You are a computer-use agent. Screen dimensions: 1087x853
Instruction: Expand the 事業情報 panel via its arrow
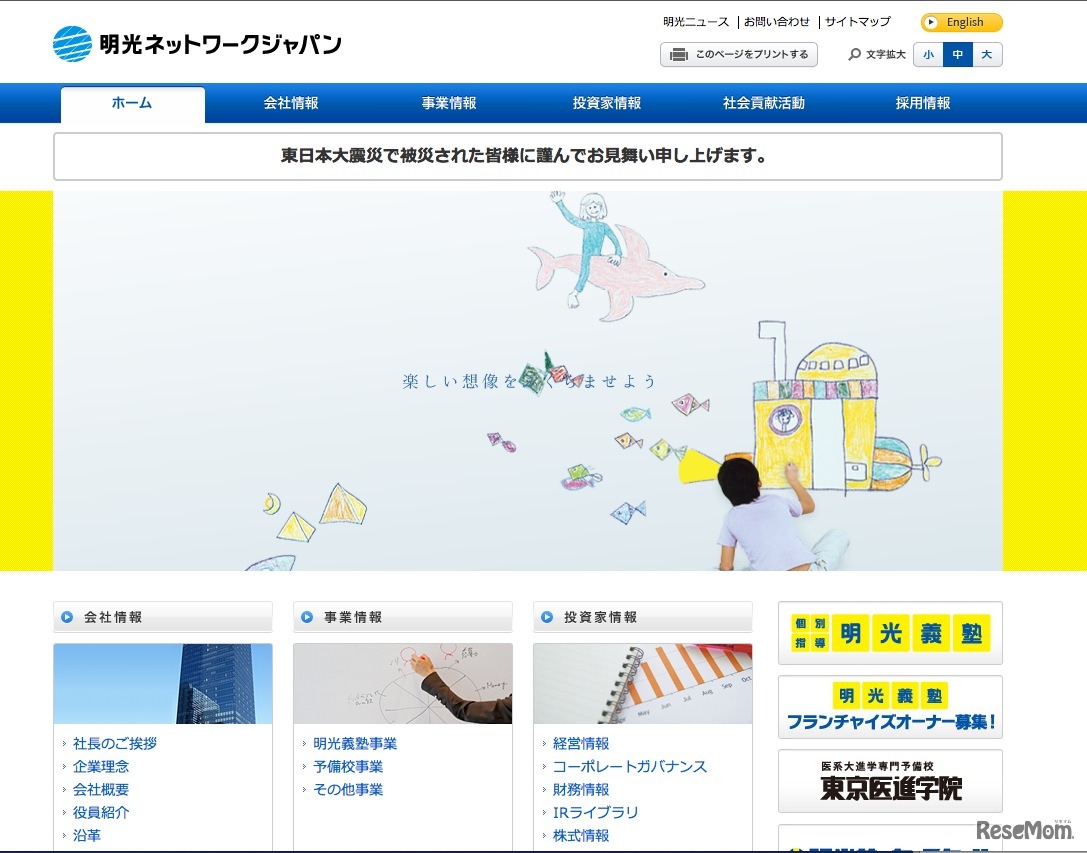tap(306, 616)
